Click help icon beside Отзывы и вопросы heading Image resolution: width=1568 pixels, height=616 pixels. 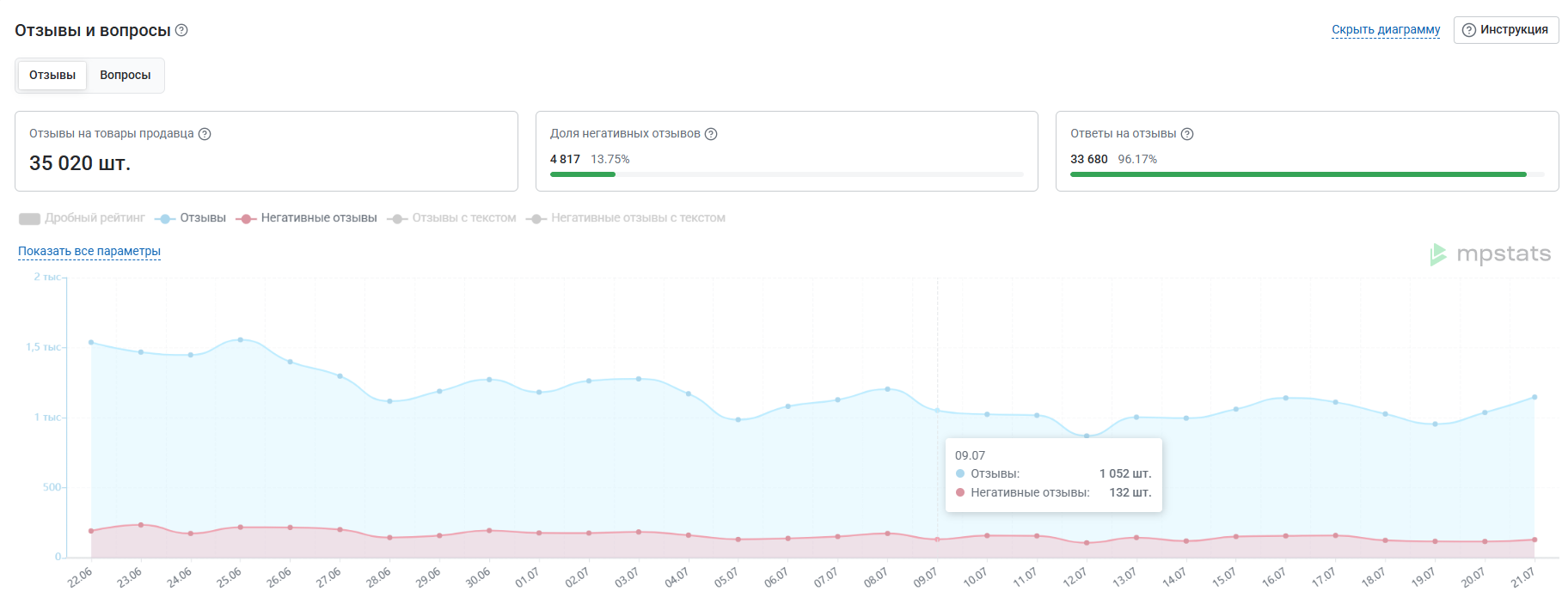coord(181,30)
